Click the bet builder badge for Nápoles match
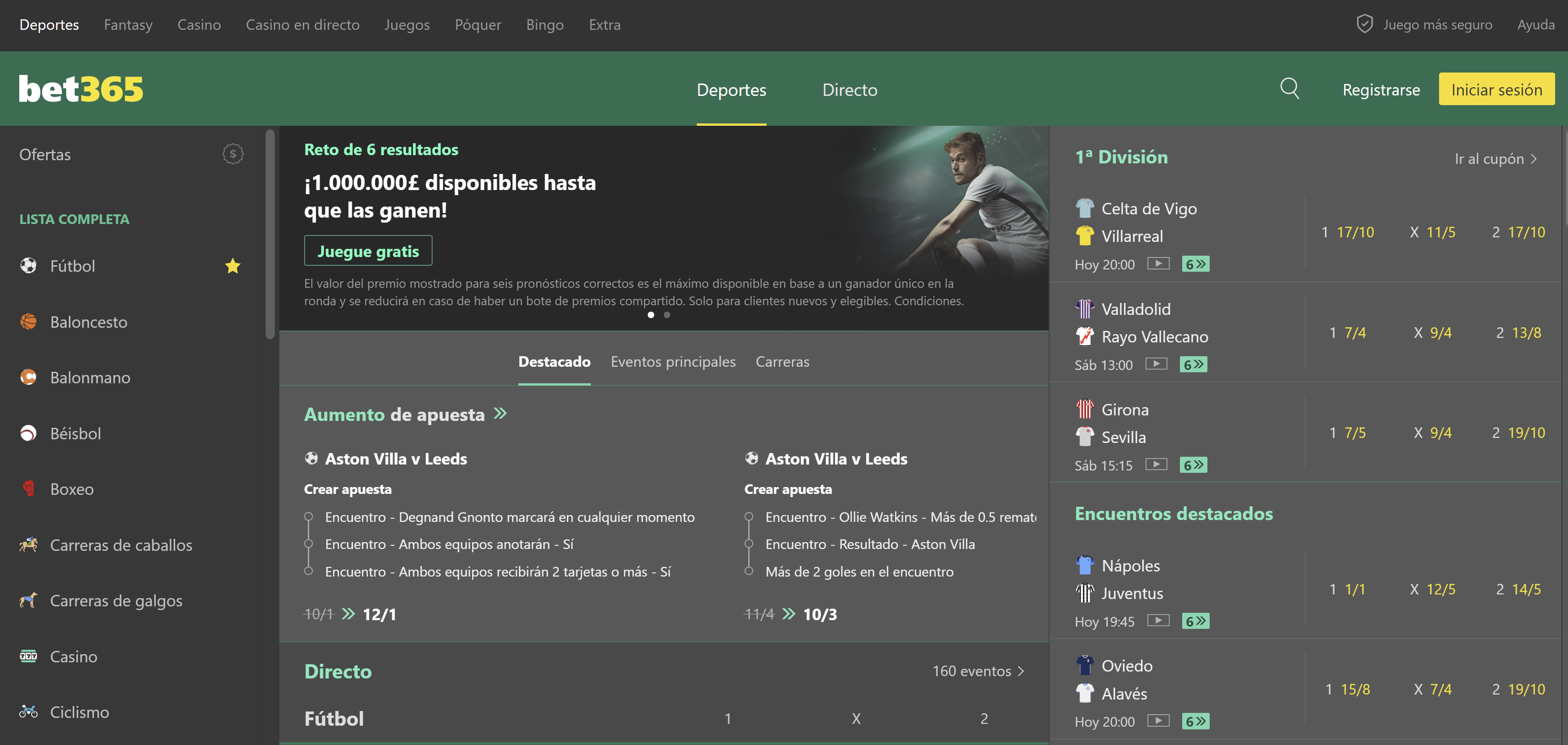 (x=1195, y=621)
